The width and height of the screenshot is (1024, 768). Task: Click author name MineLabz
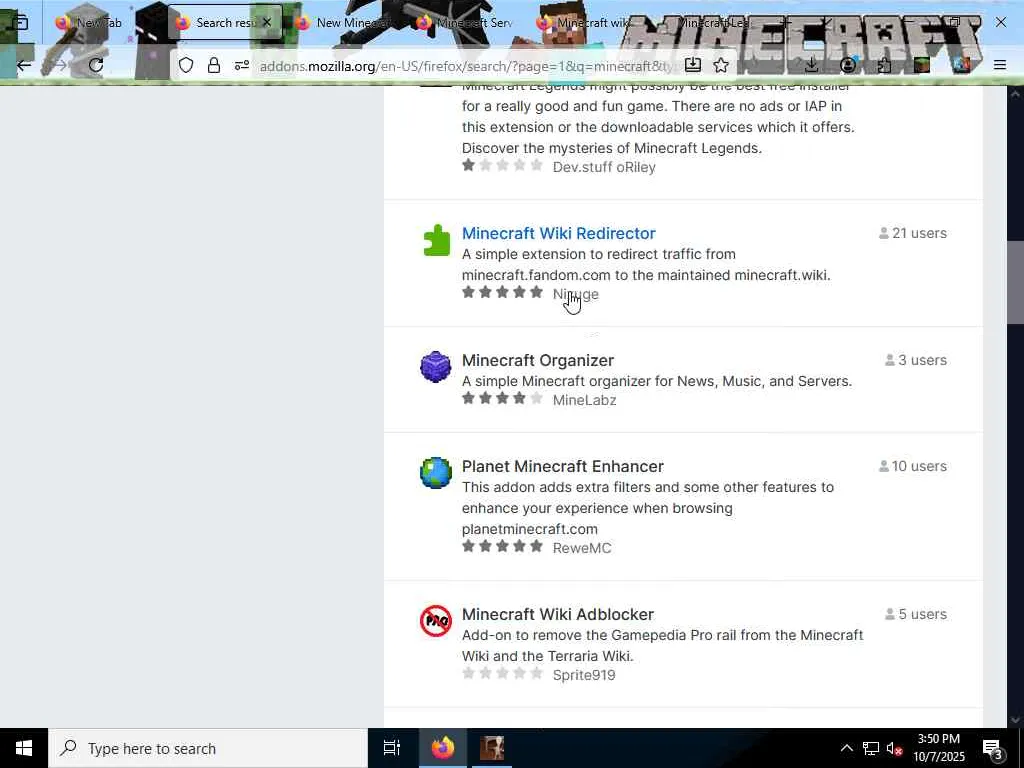(x=584, y=400)
